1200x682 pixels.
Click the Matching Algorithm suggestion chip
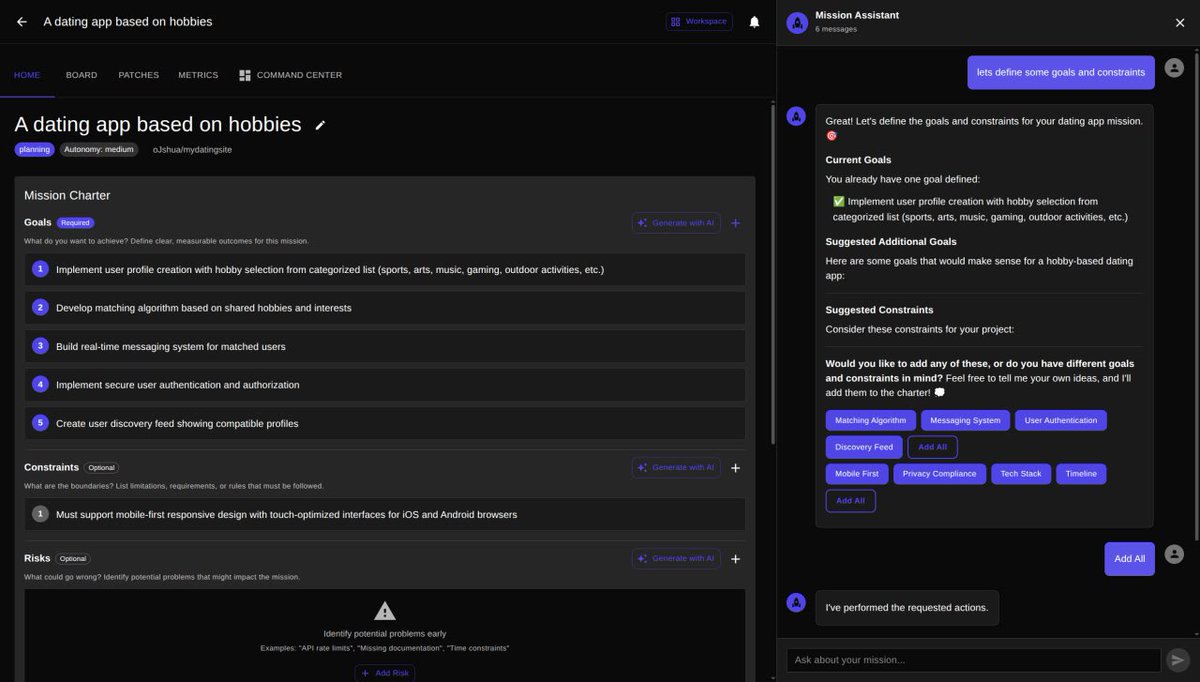point(870,420)
